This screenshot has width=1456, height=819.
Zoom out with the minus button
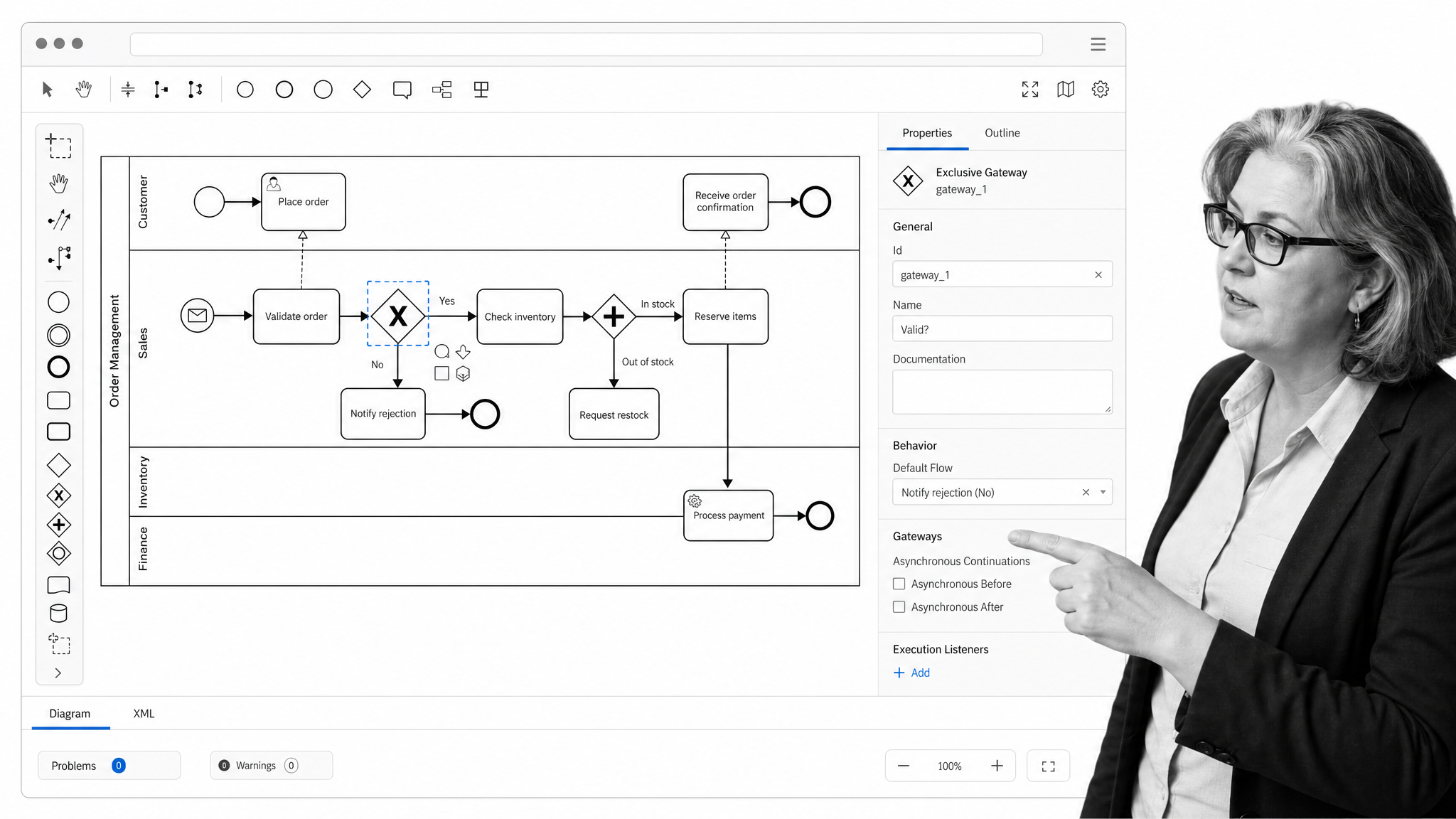point(904,766)
